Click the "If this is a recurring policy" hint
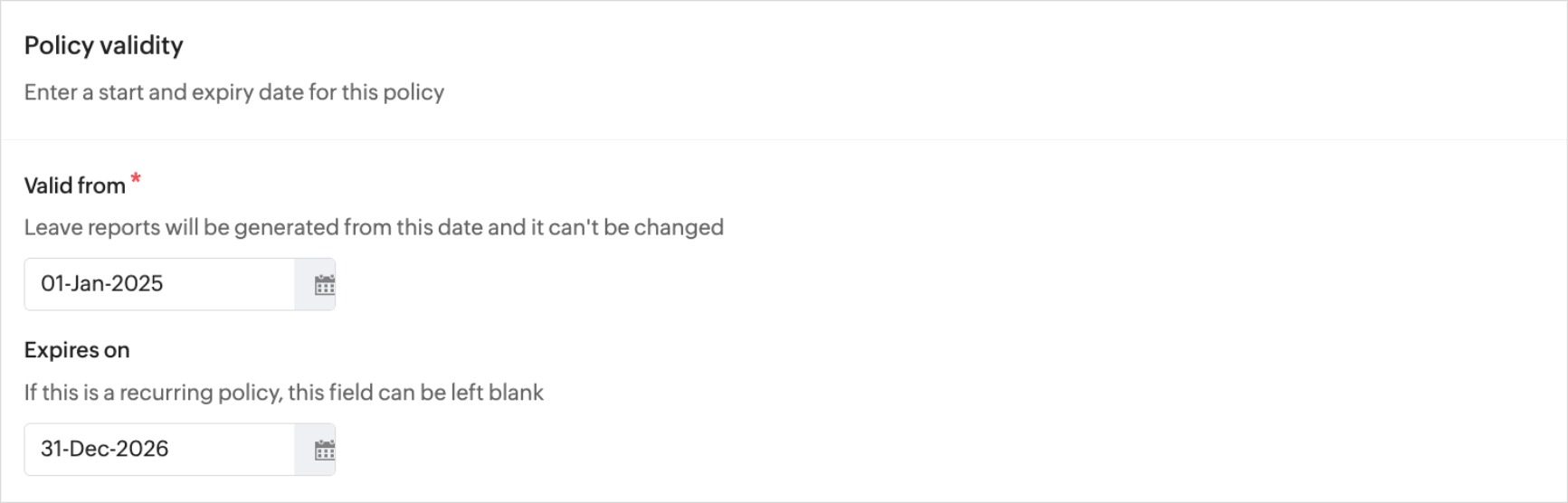 [x=284, y=393]
